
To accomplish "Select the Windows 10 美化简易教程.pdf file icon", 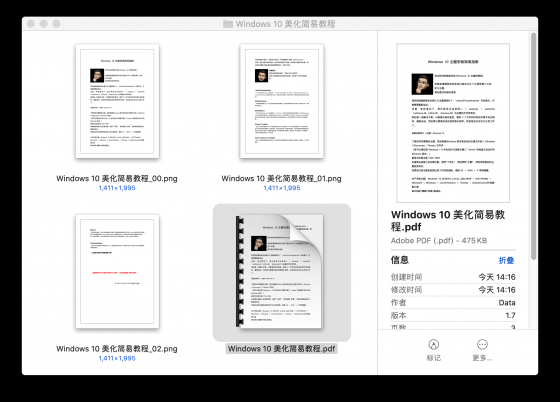I will click(281, 272).
